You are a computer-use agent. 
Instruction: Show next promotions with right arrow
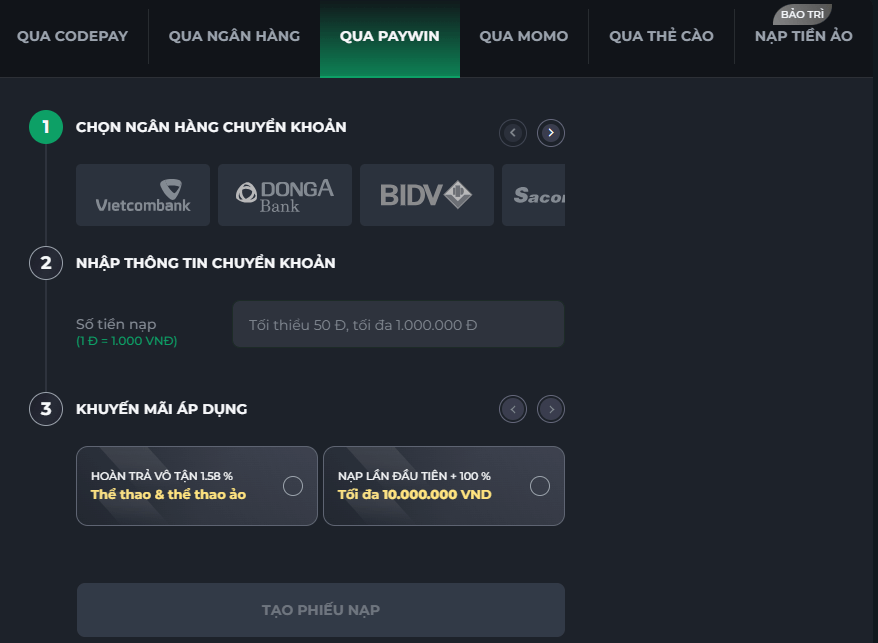551,409
